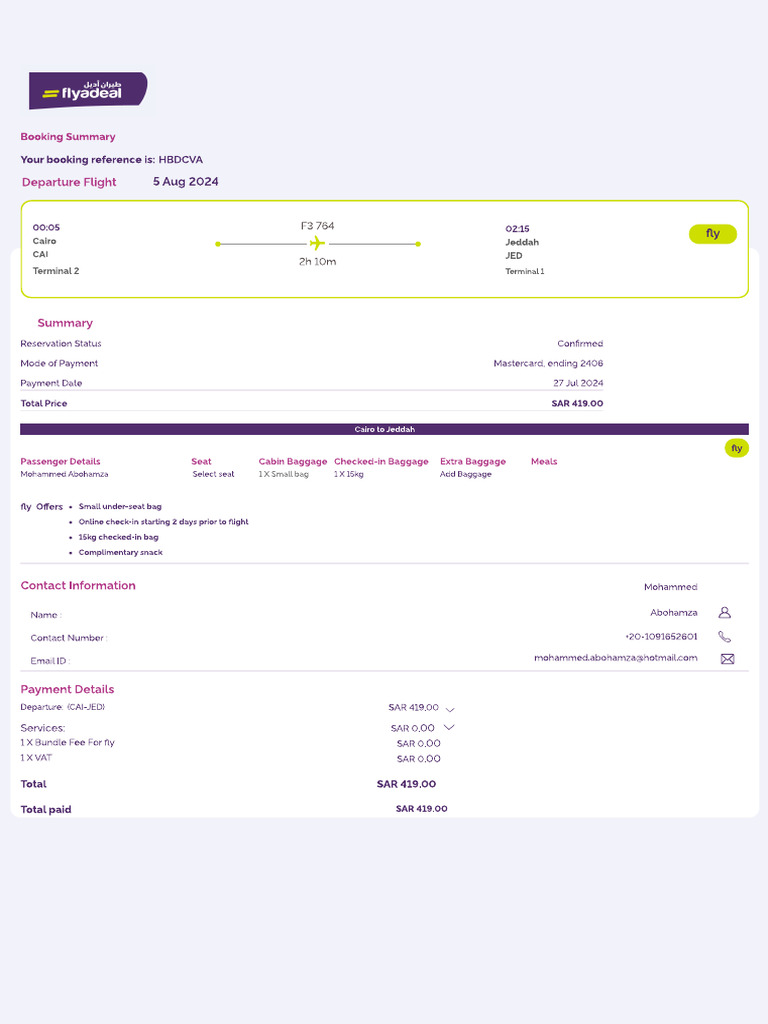Click the green fly badge in flight card
The width and height of the screenshot is (768, 1024).
pyautogui.click(x=712, y=234)
